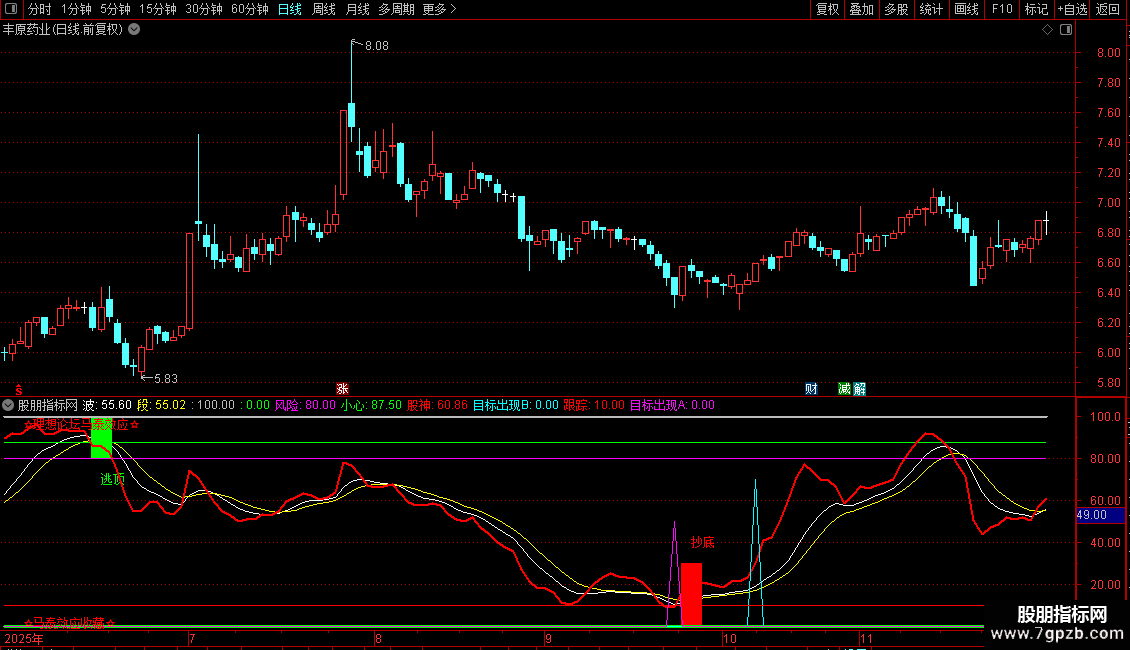Switch to the 周线 weekly period tab
The image size is (1130, 650).
click(324, 10)
